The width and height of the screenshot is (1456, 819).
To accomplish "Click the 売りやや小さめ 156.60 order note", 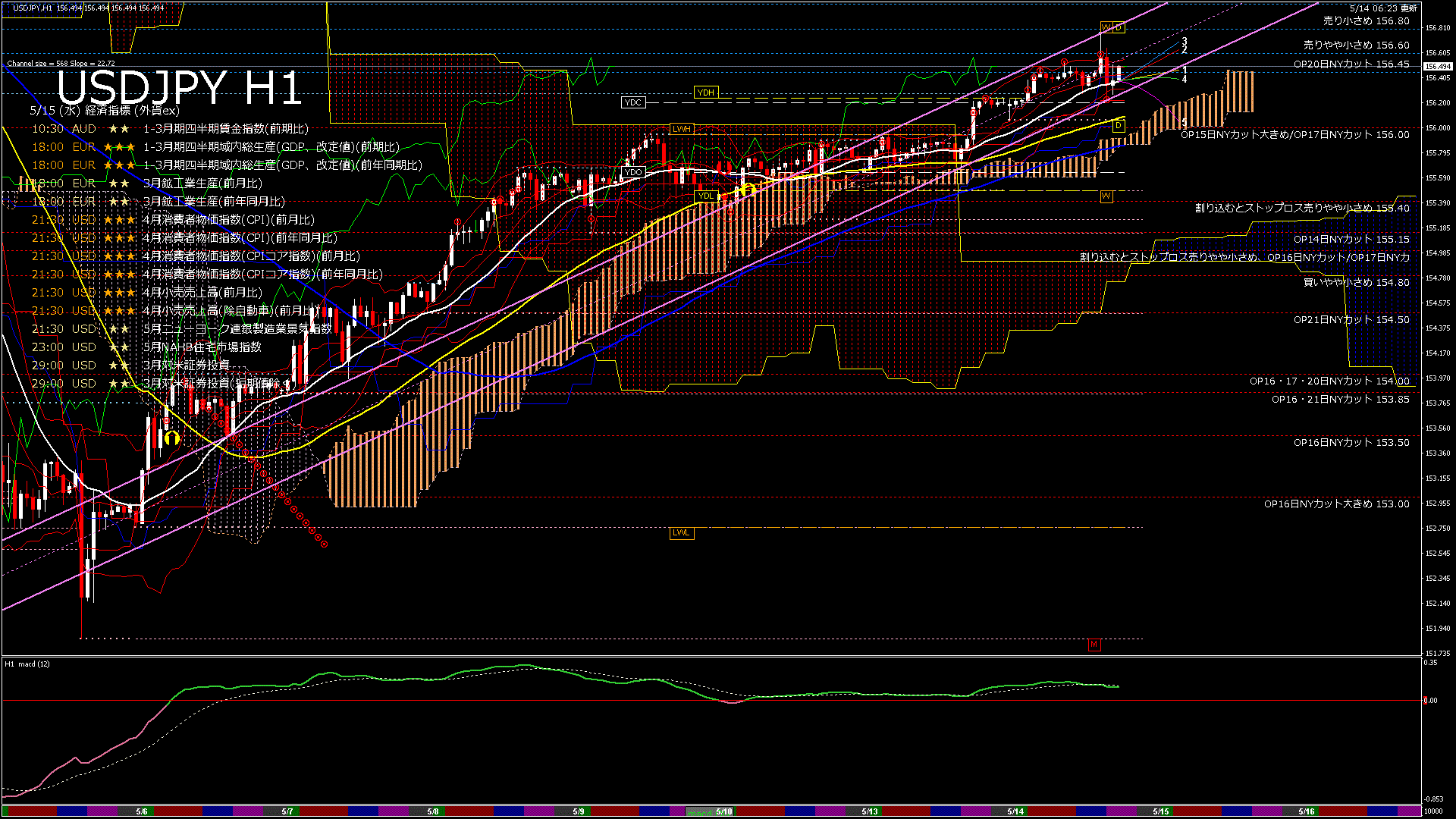I will pos(1357,45).
